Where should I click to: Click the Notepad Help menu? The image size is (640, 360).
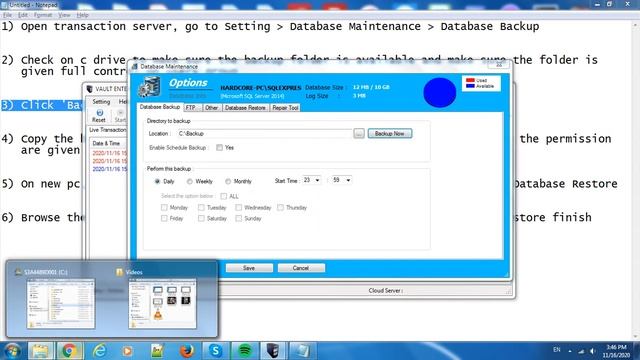(x=82, y=15)
